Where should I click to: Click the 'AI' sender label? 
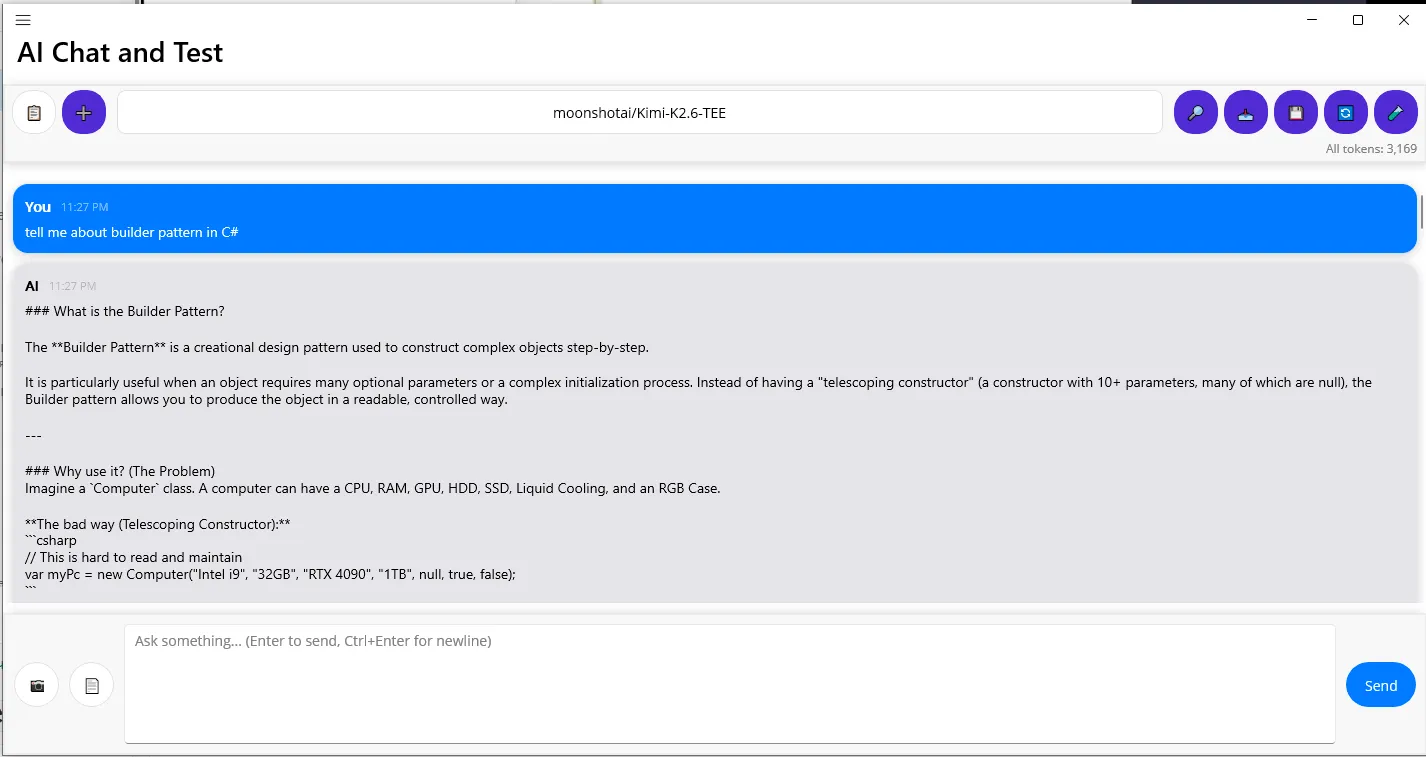click(32, 286)
